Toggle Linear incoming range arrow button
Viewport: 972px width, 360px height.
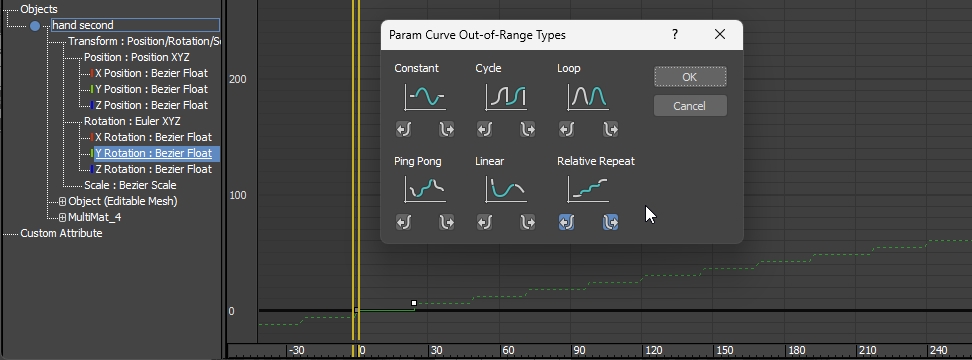point(485,222)
